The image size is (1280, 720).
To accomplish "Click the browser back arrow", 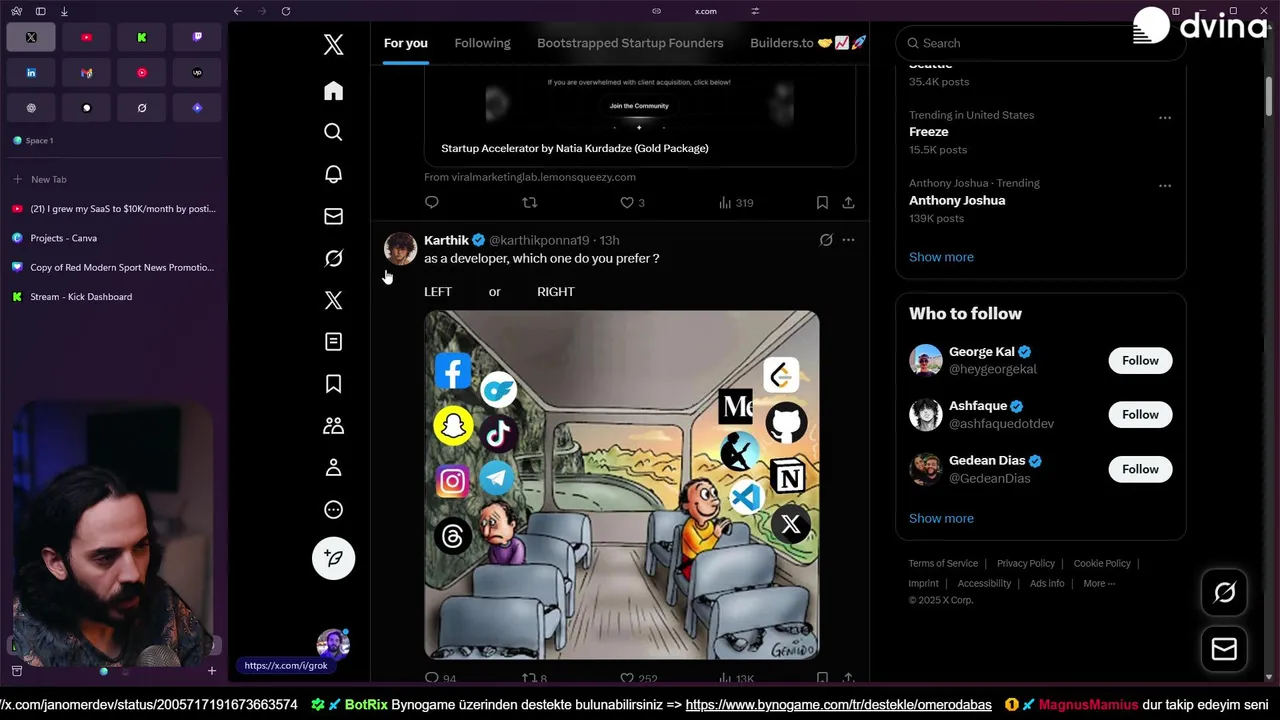I will [237, 11].
